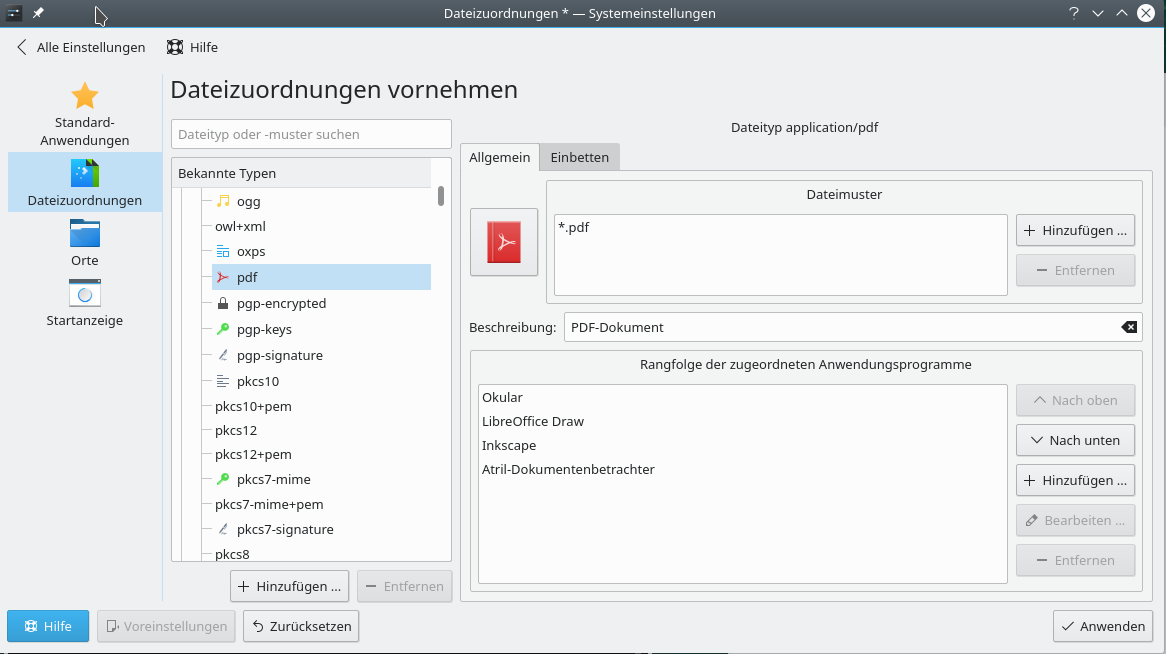Open the Startanzeige sidebar icon

click(x=85, y=293)
